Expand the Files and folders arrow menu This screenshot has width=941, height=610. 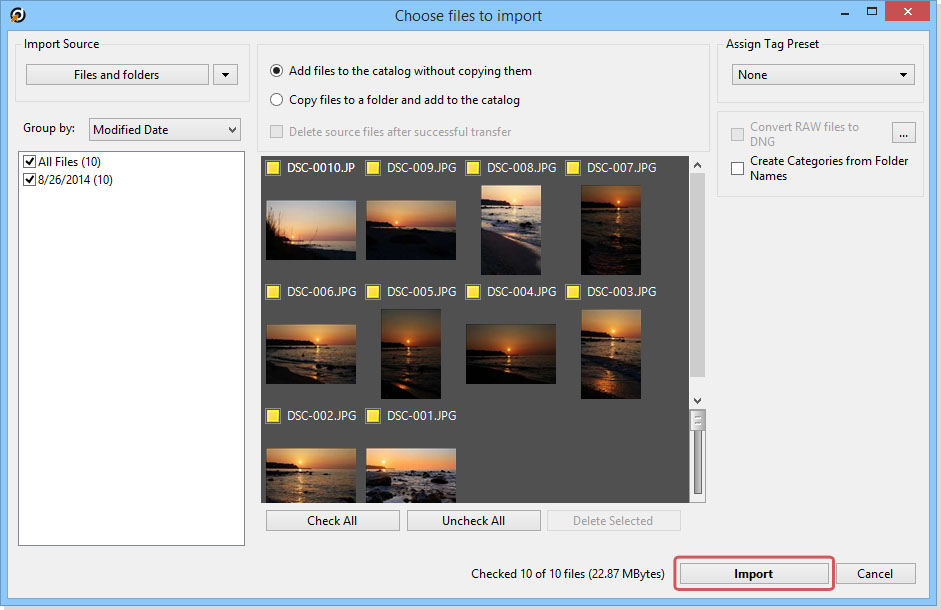(x=225, y=75)
